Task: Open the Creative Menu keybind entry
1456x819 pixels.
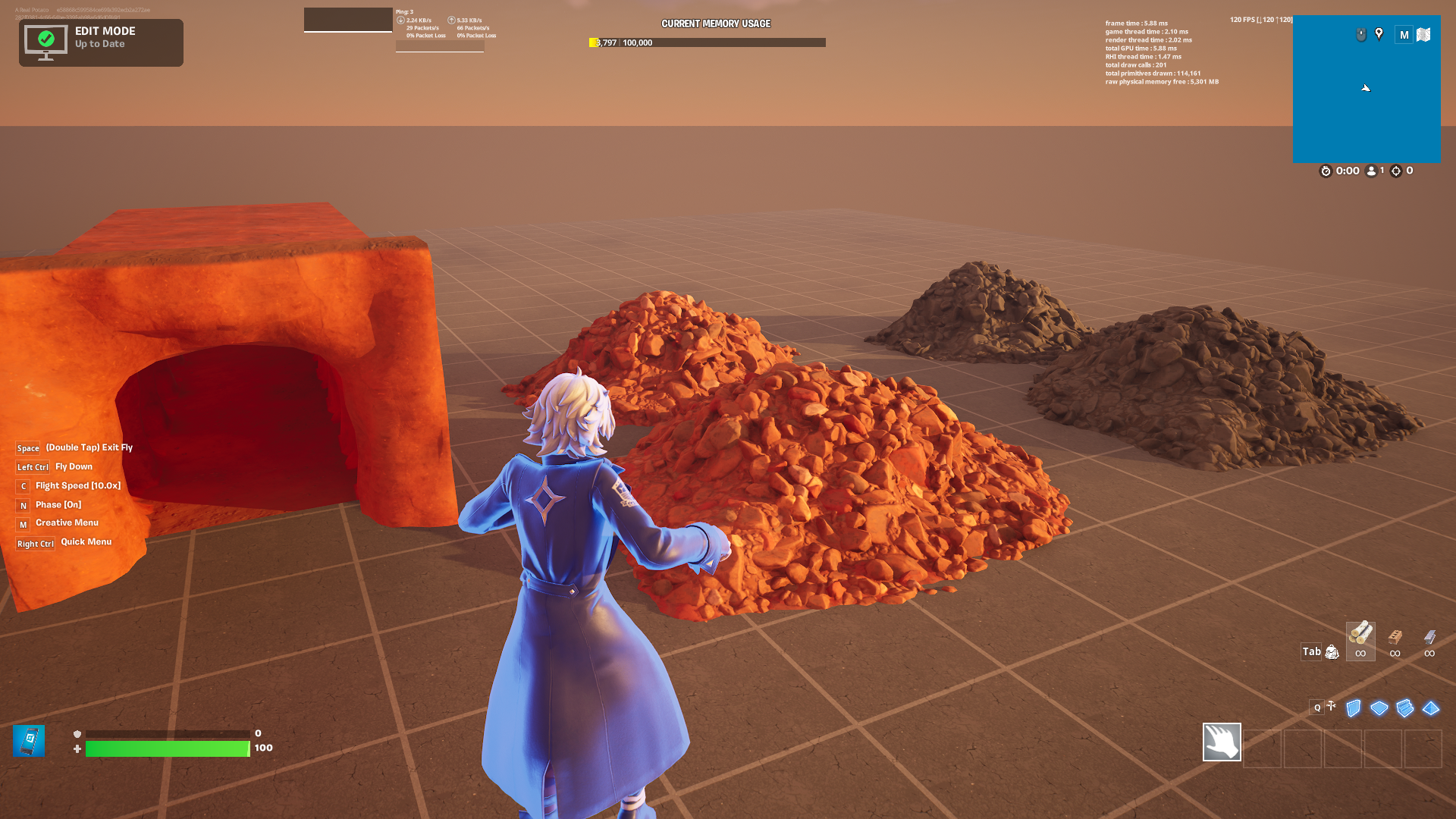Action: pos(24,523)
